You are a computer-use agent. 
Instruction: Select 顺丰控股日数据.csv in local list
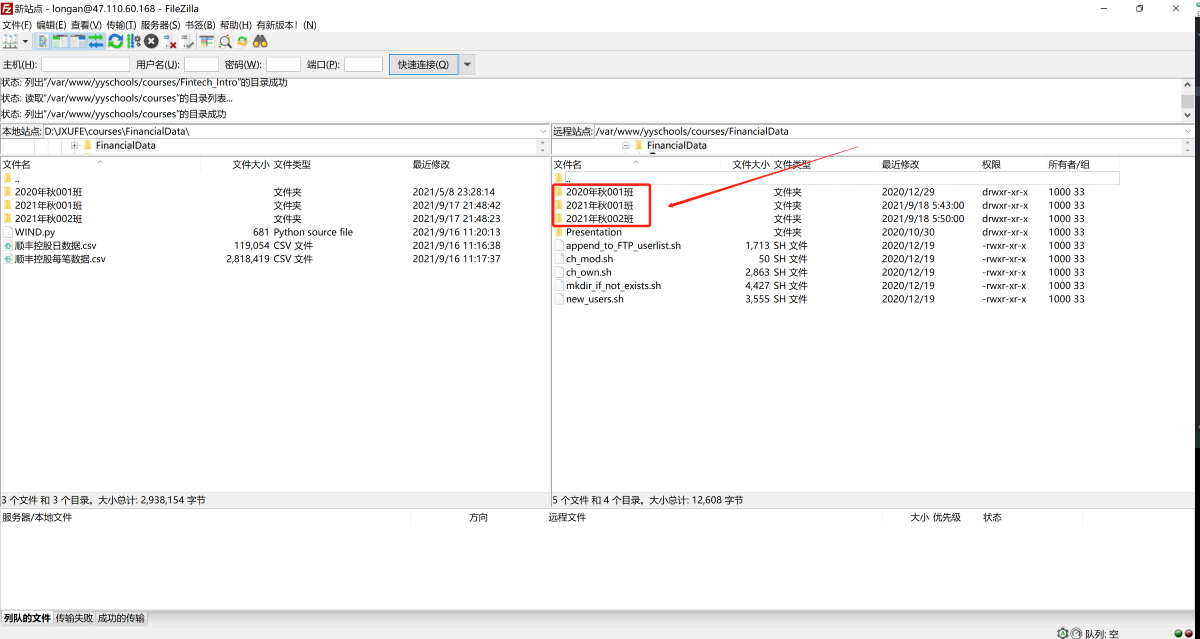coord(55,245)
